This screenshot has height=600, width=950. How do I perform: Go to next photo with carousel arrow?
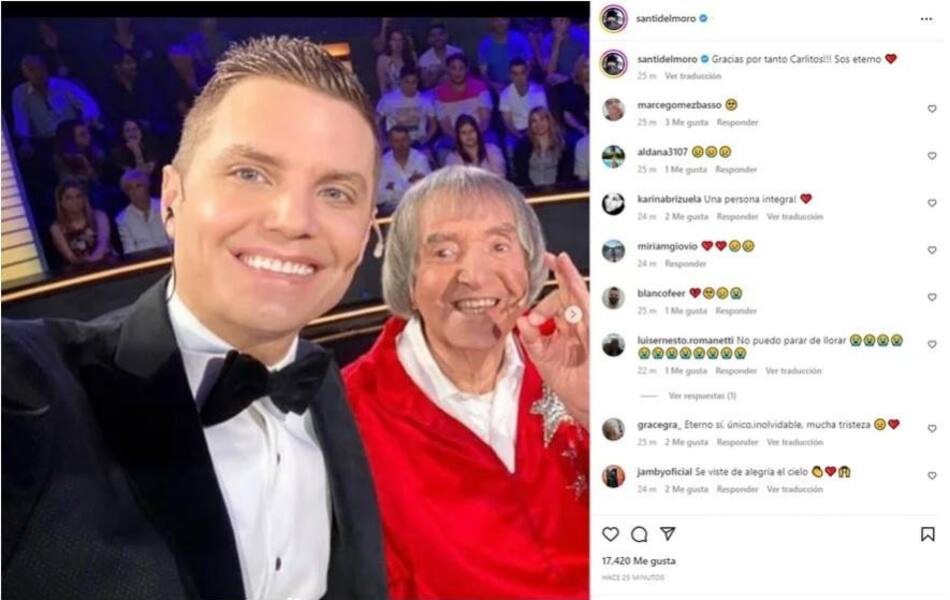pyautogui.click(x=573, y=314)
